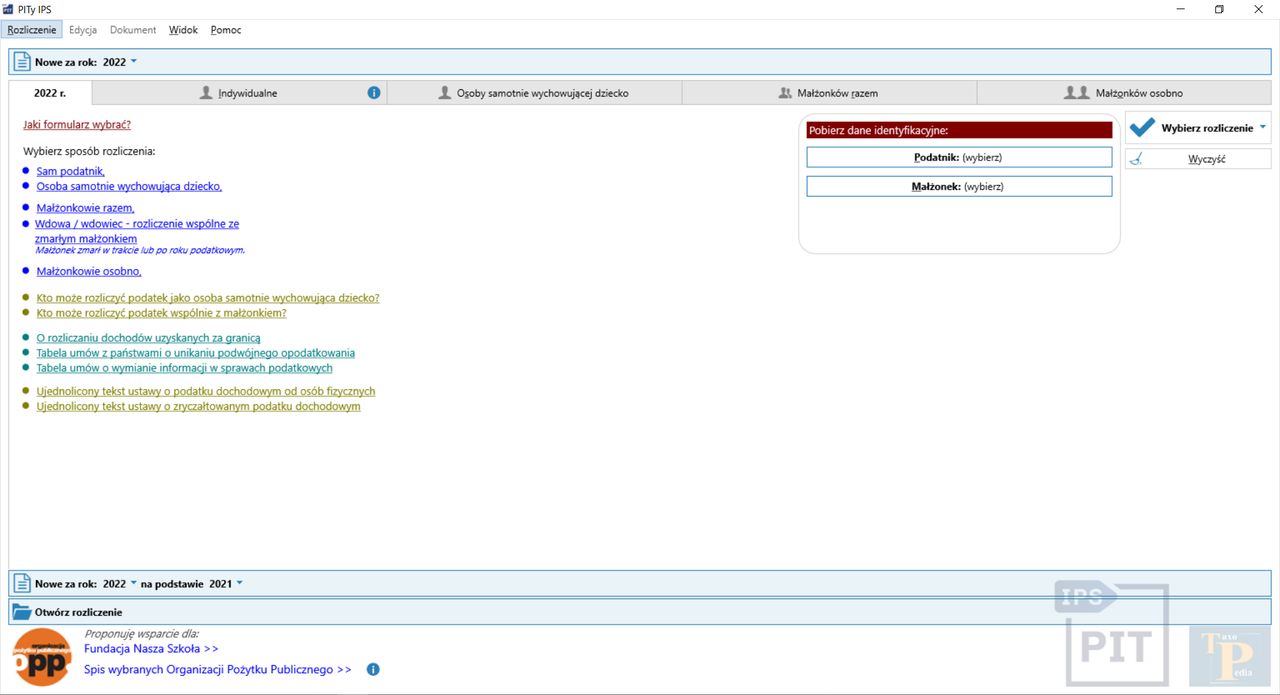
Task: Click the broom icon on the Wyczyść button
Action: tap(1136, 159)
